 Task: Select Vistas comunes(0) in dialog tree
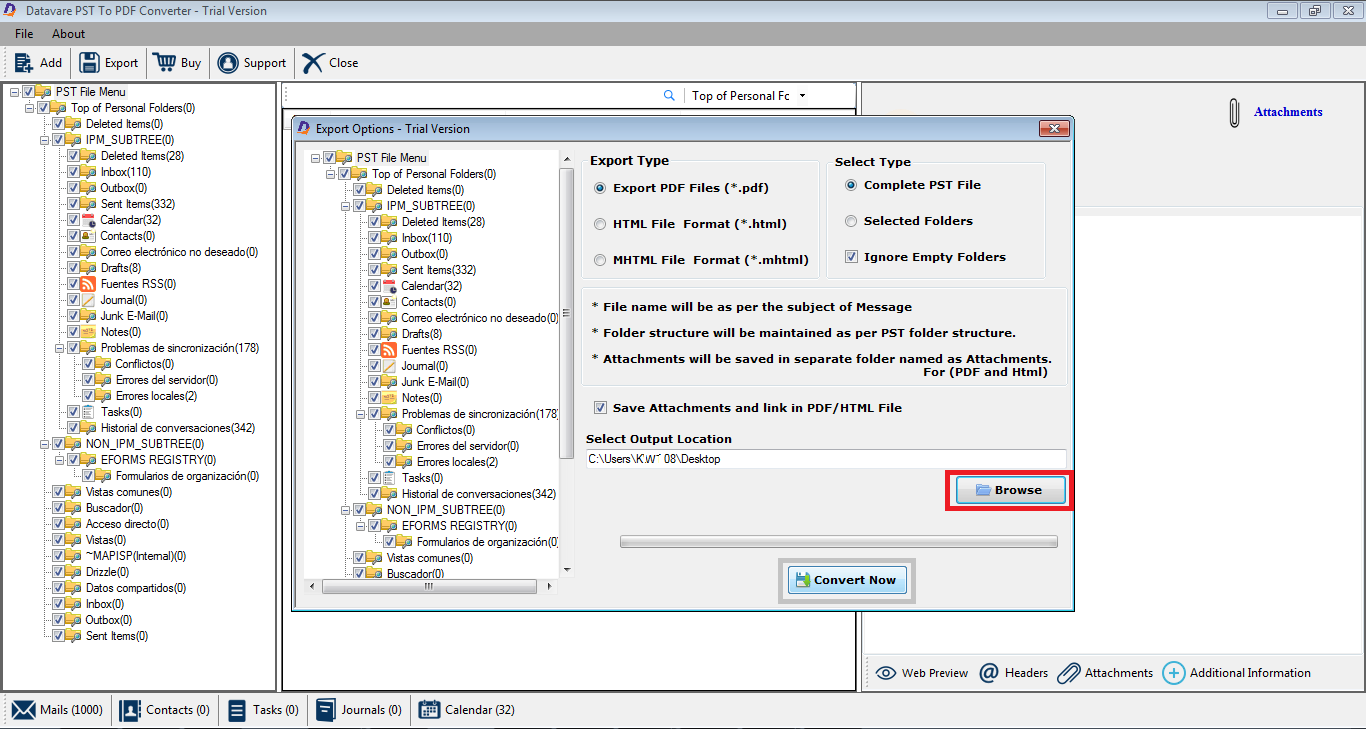(430, 558)
